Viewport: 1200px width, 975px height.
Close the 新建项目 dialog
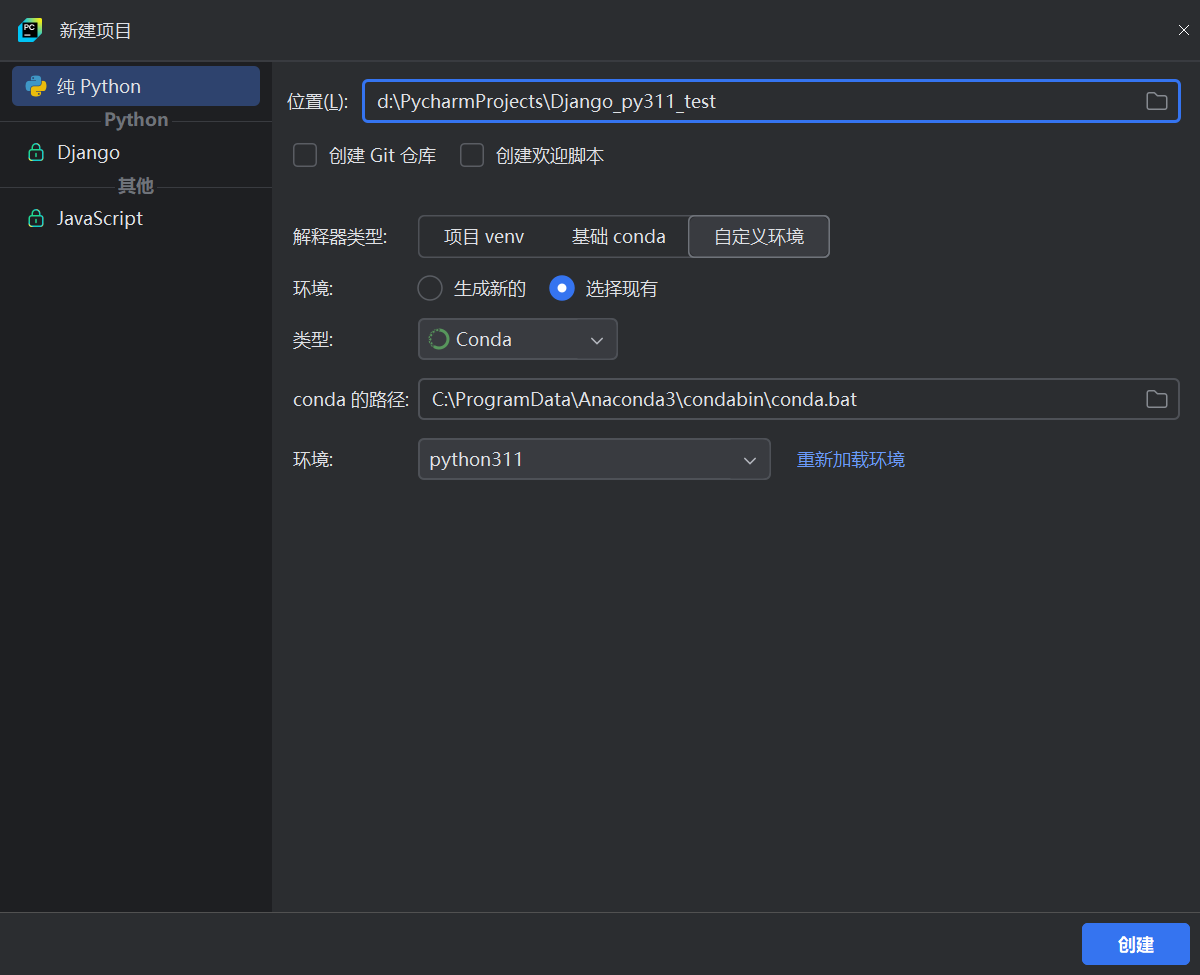[x=1184, y=30]
